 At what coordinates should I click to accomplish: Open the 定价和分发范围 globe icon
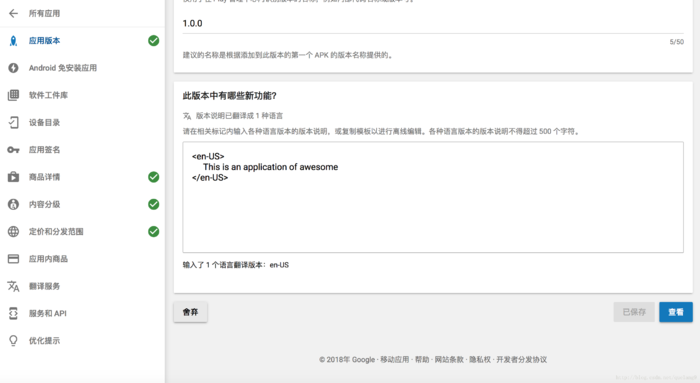coord(13,232)
